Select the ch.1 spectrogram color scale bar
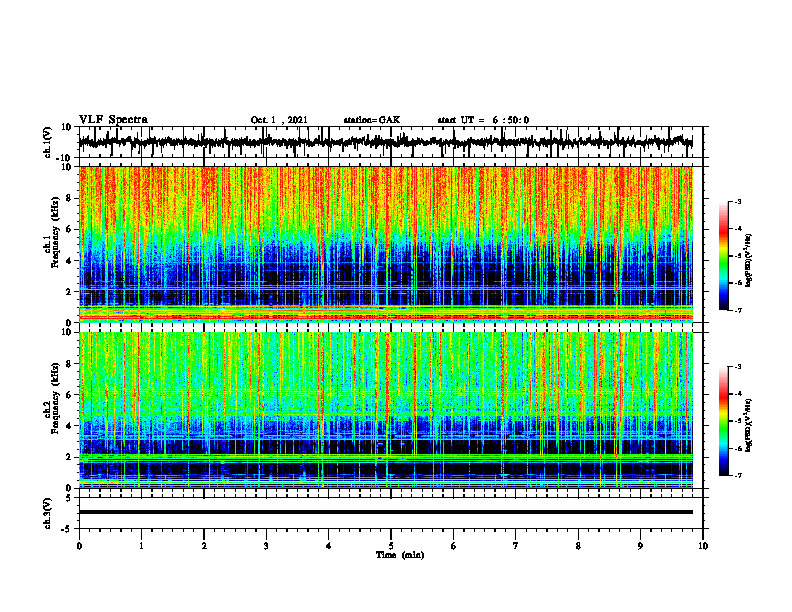 [723, 256]
